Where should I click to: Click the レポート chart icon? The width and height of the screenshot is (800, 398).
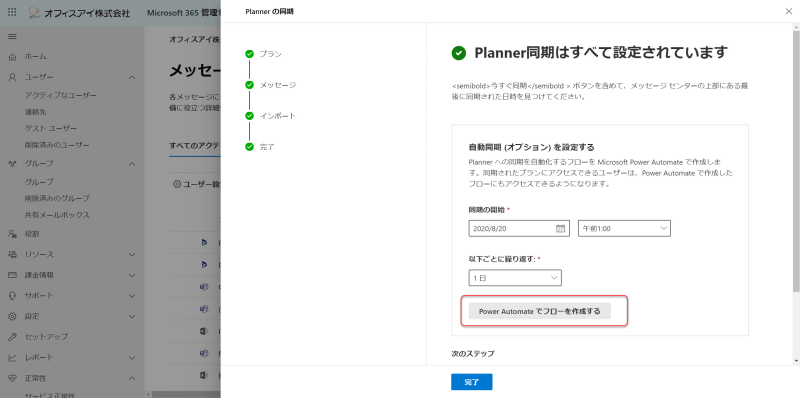[13, 358]
